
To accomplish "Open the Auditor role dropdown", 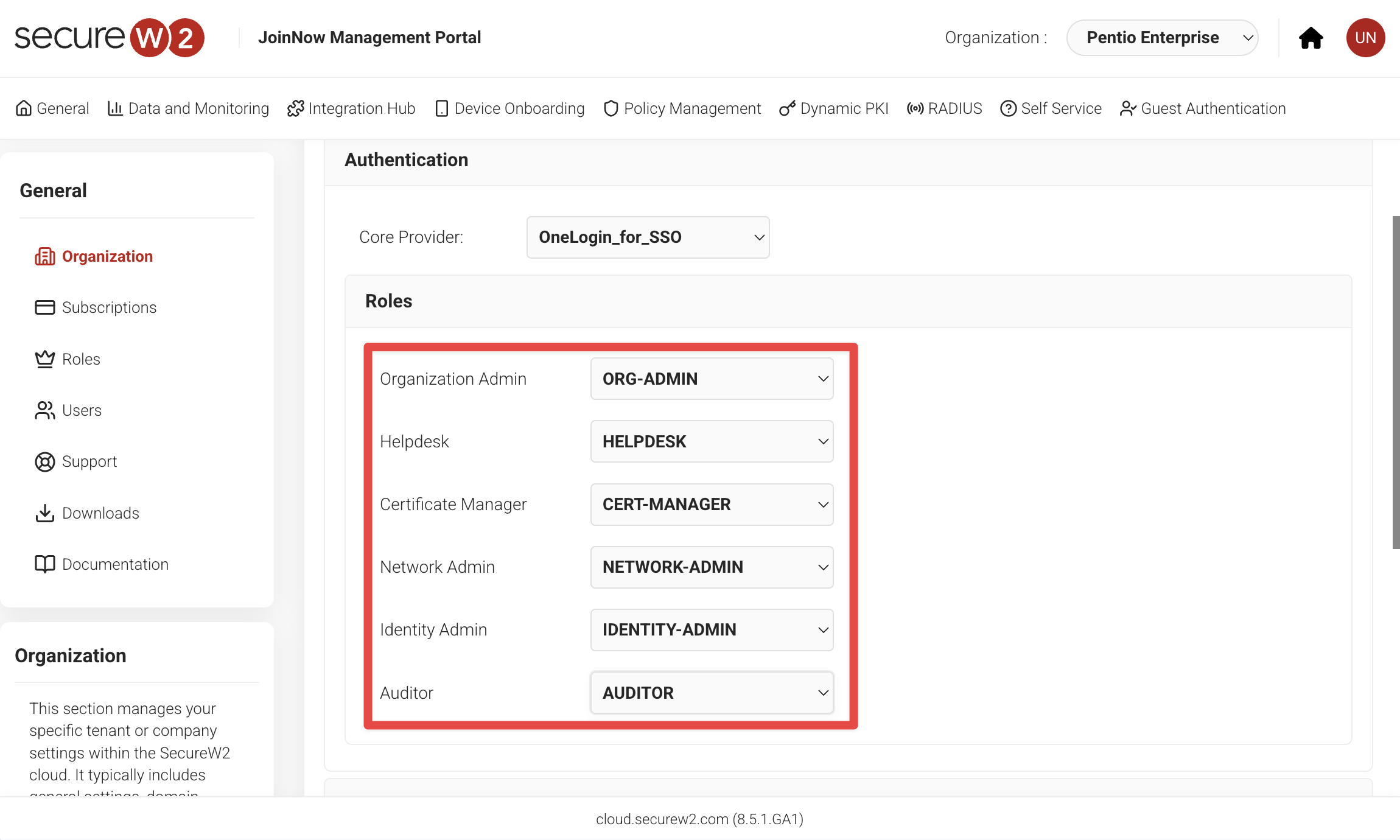I will coord(712,693).
